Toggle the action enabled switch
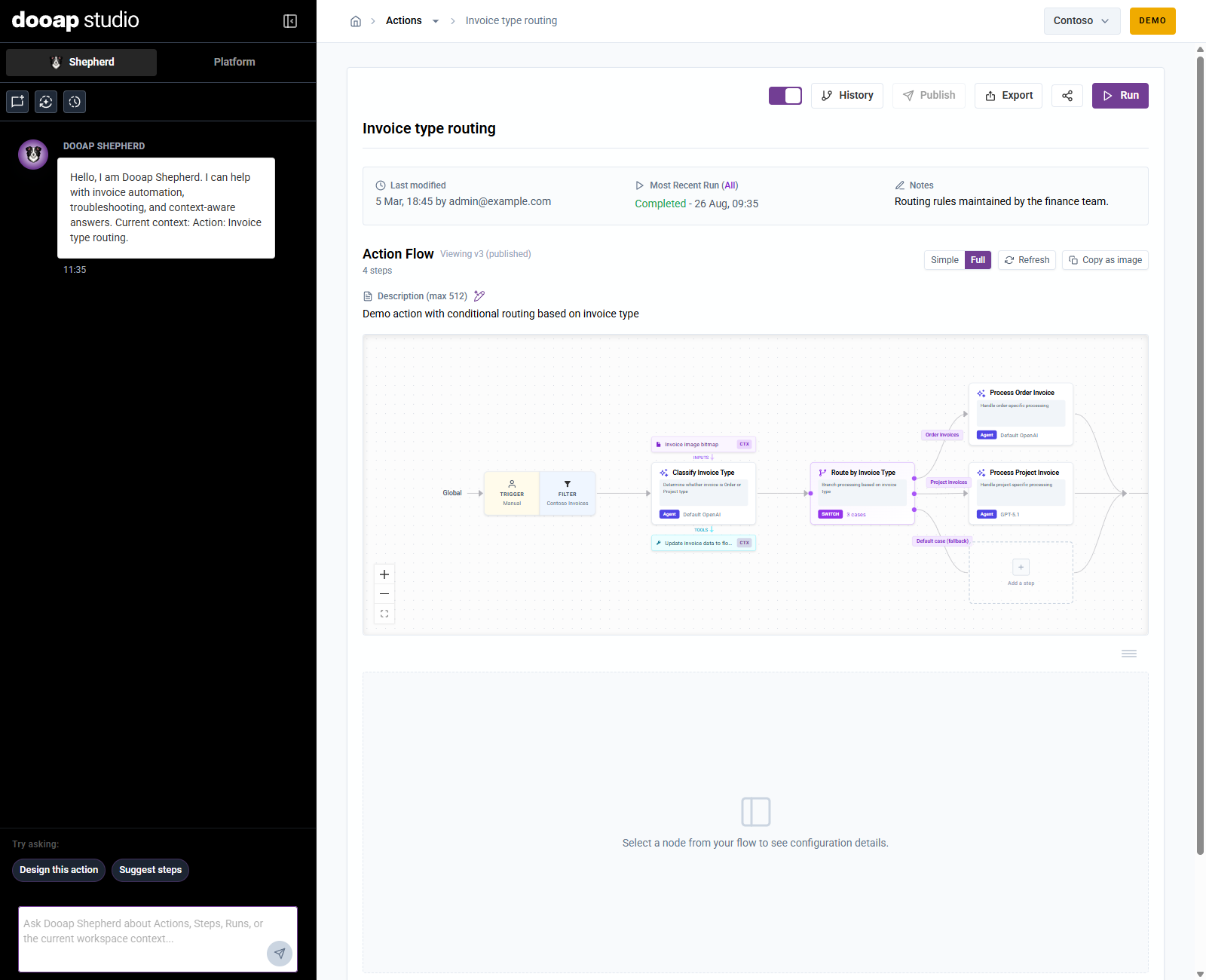 pos(785,96)
